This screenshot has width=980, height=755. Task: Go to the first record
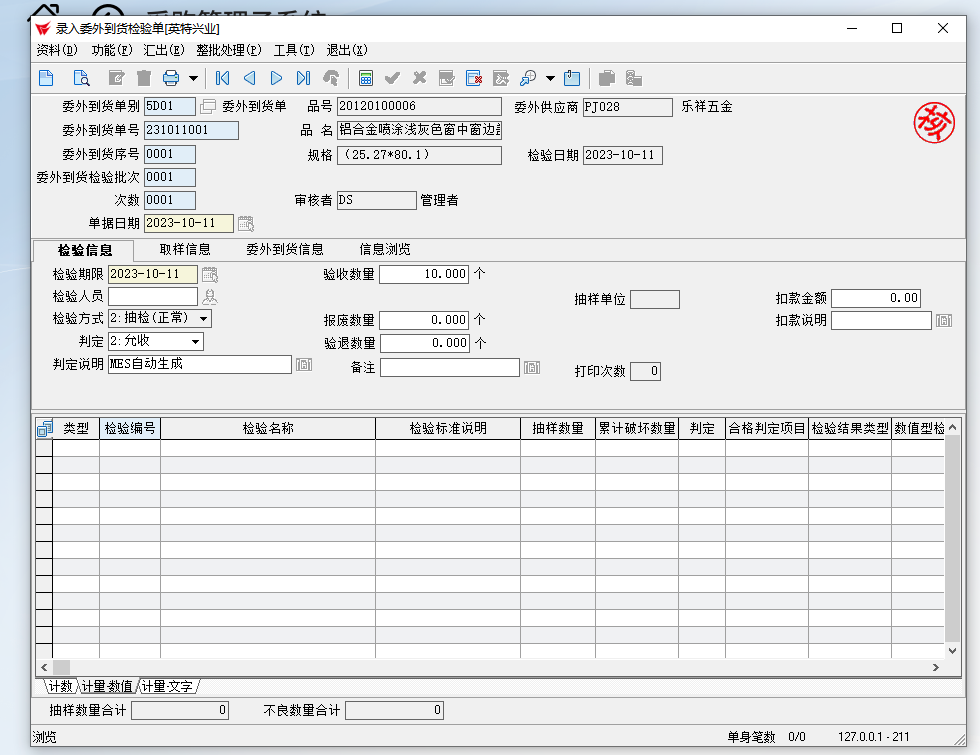pos(223,78)
